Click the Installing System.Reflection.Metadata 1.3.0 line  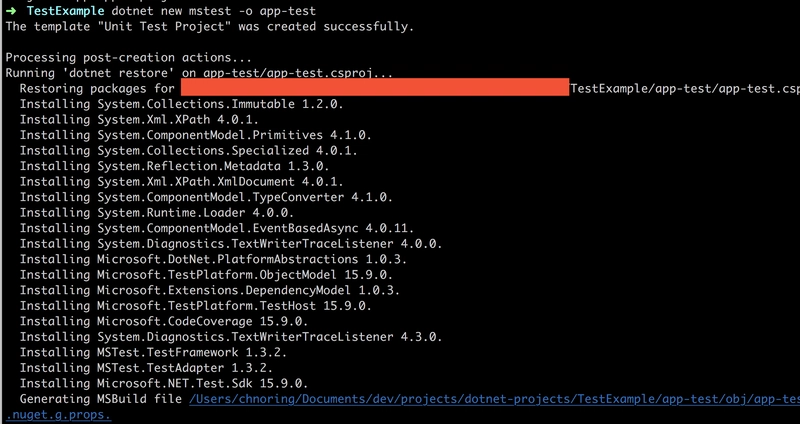174,166
